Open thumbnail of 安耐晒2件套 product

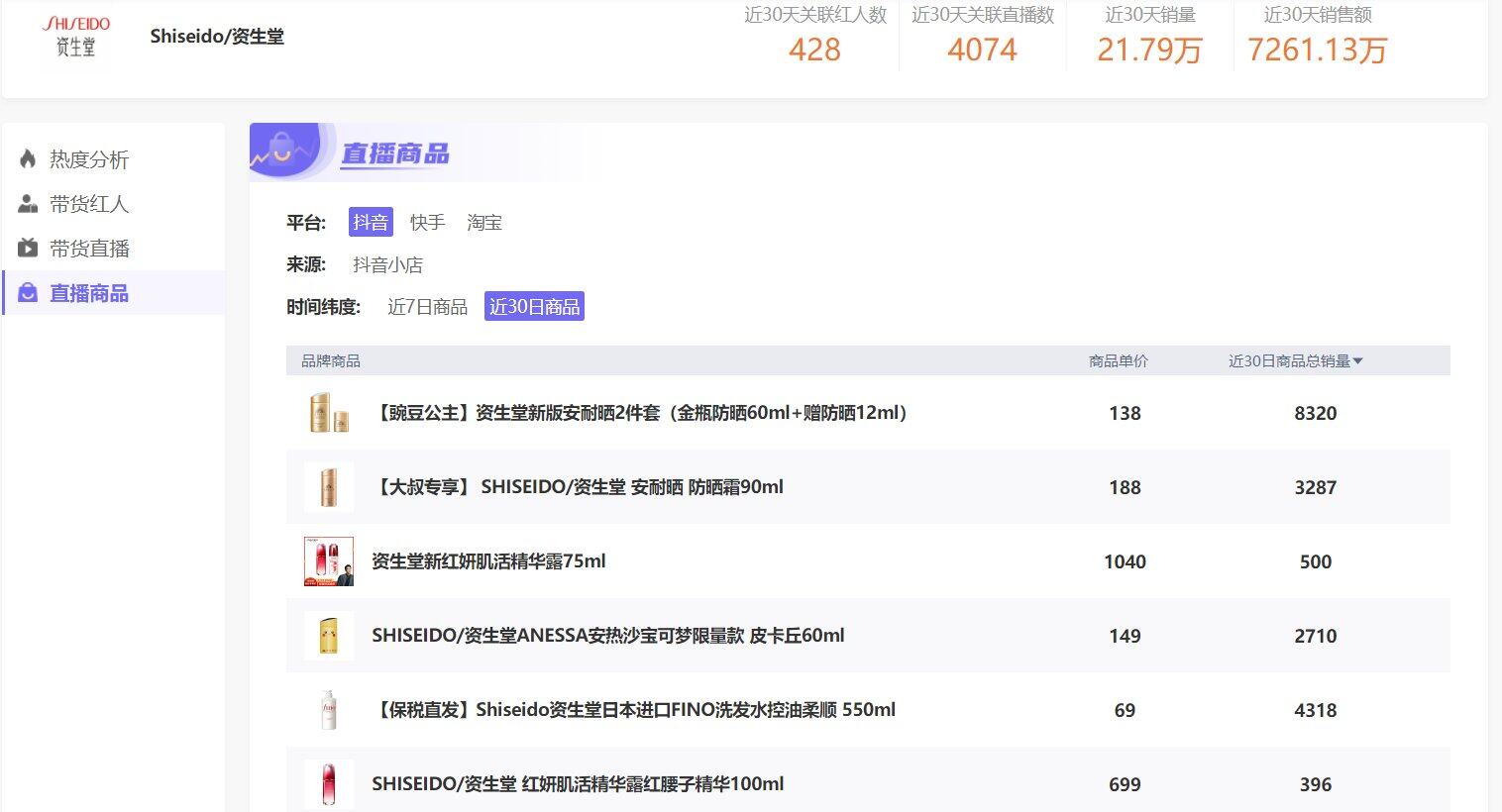coord(329,413)
